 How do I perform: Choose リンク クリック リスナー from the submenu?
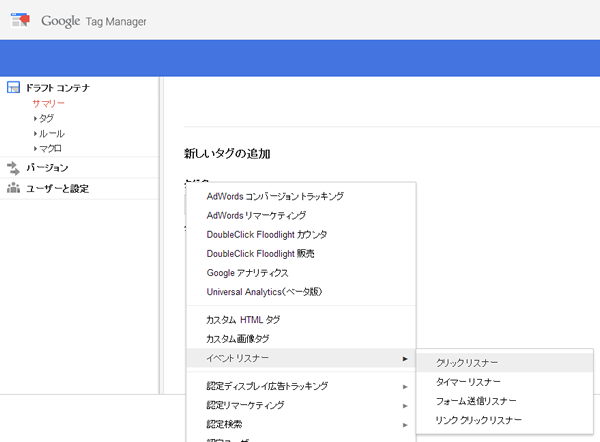[x=505, y=420]
